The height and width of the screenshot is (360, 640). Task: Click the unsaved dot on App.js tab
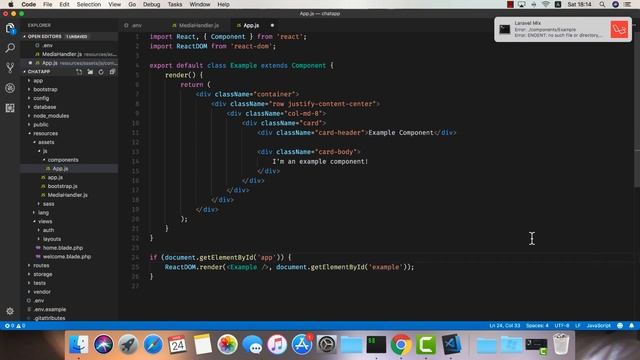pos(272,25)
